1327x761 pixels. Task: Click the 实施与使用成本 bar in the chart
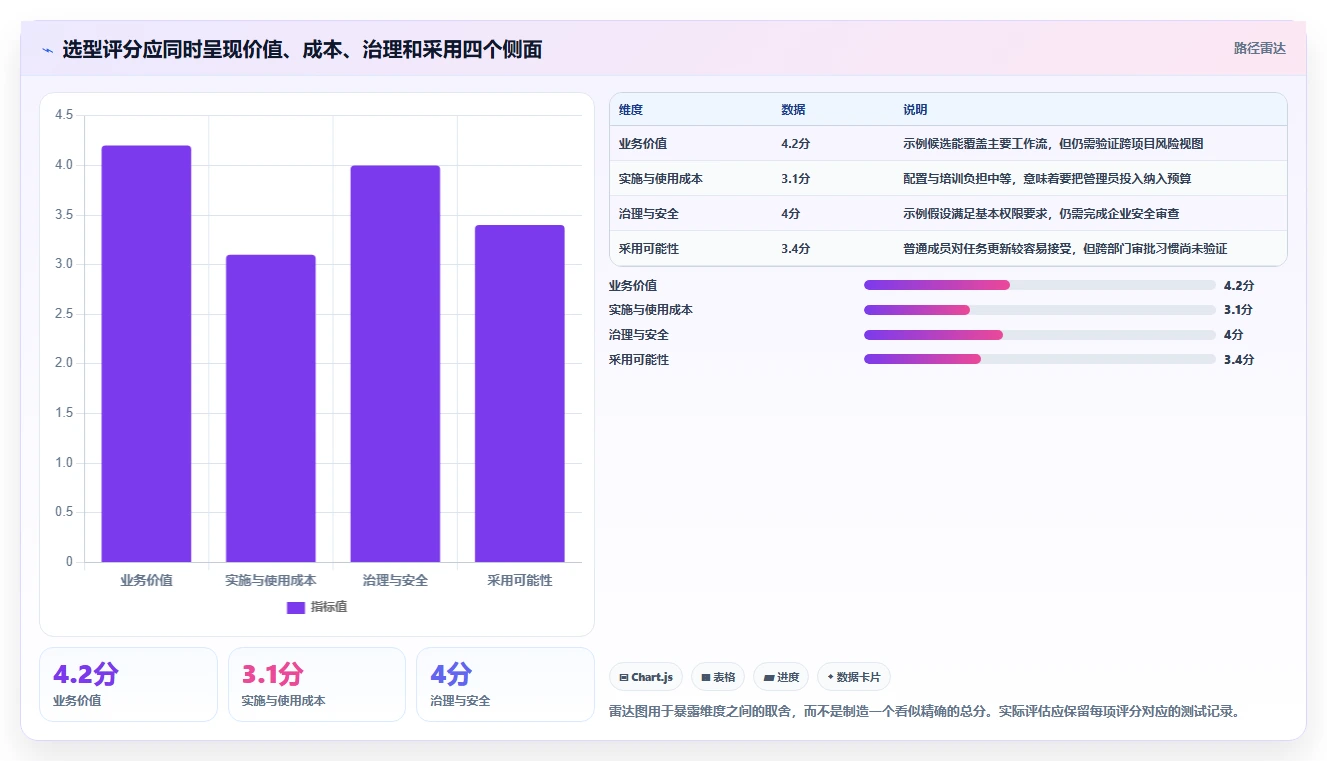(x=270, y=408)
